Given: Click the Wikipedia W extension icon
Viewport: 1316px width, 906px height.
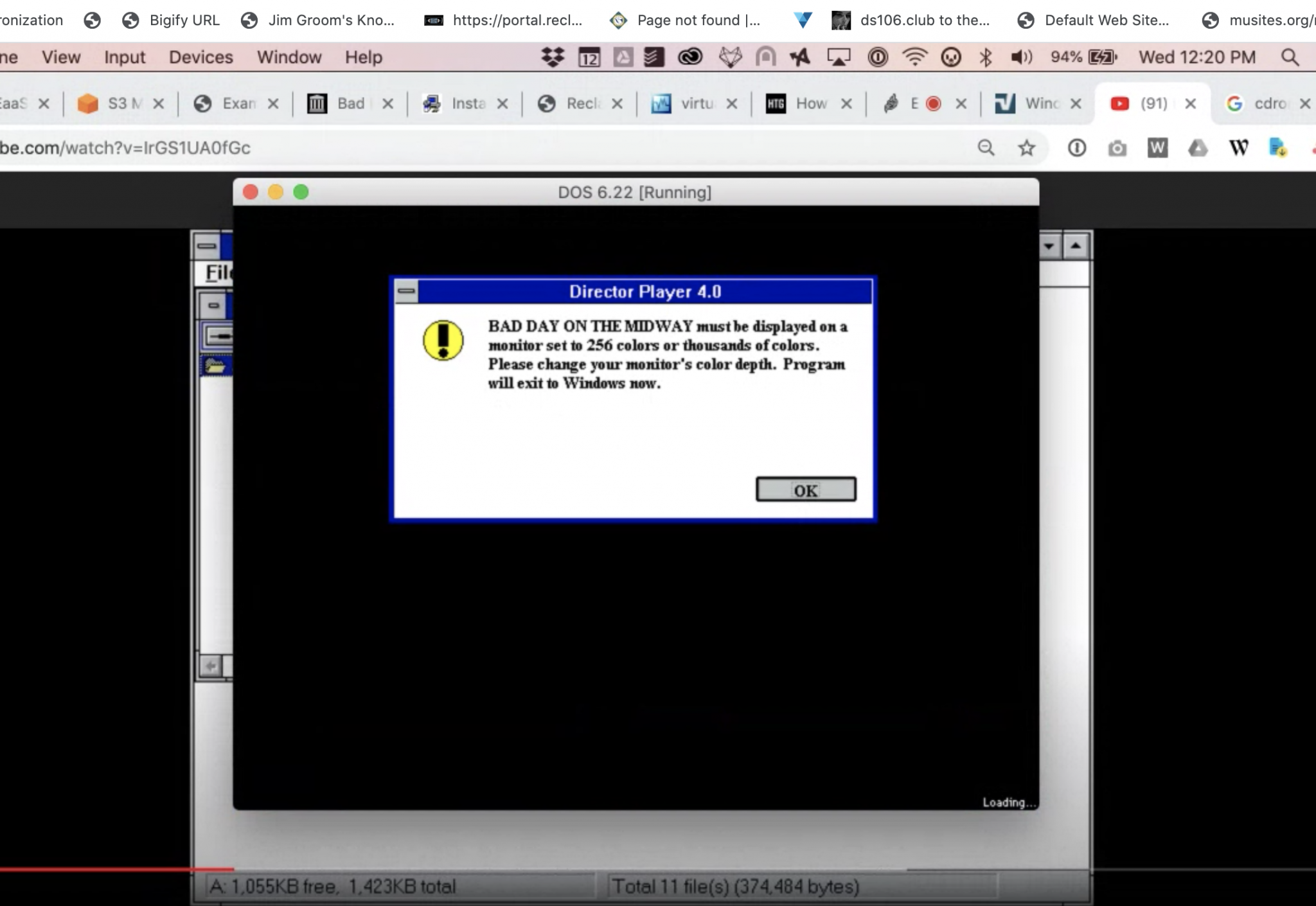Looking at the screenshot, I should [x=1238, y=148].
